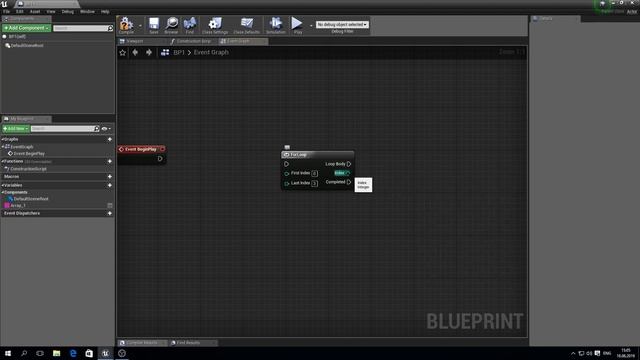Collapse the Graphs section

pos(2,139)
